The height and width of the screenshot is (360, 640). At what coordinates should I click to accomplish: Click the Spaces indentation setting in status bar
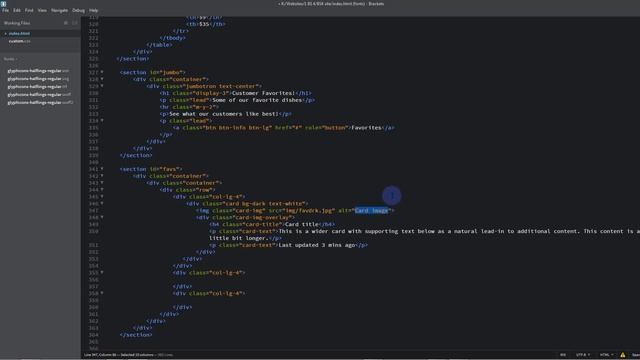point(636,355)
